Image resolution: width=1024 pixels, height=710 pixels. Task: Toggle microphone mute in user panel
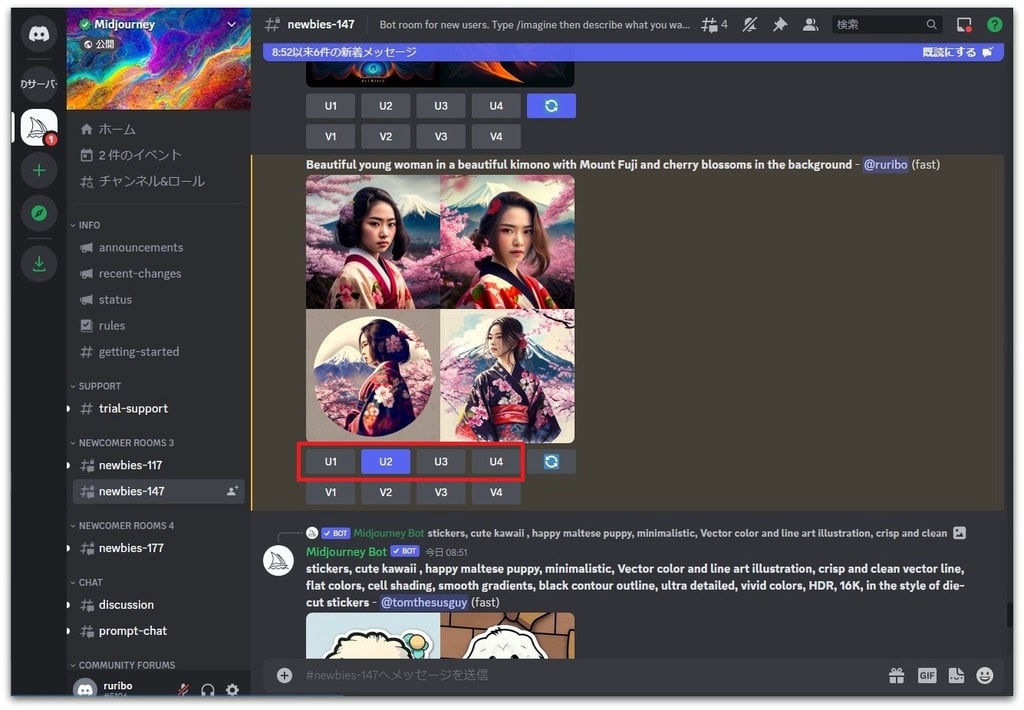[184, 689]
